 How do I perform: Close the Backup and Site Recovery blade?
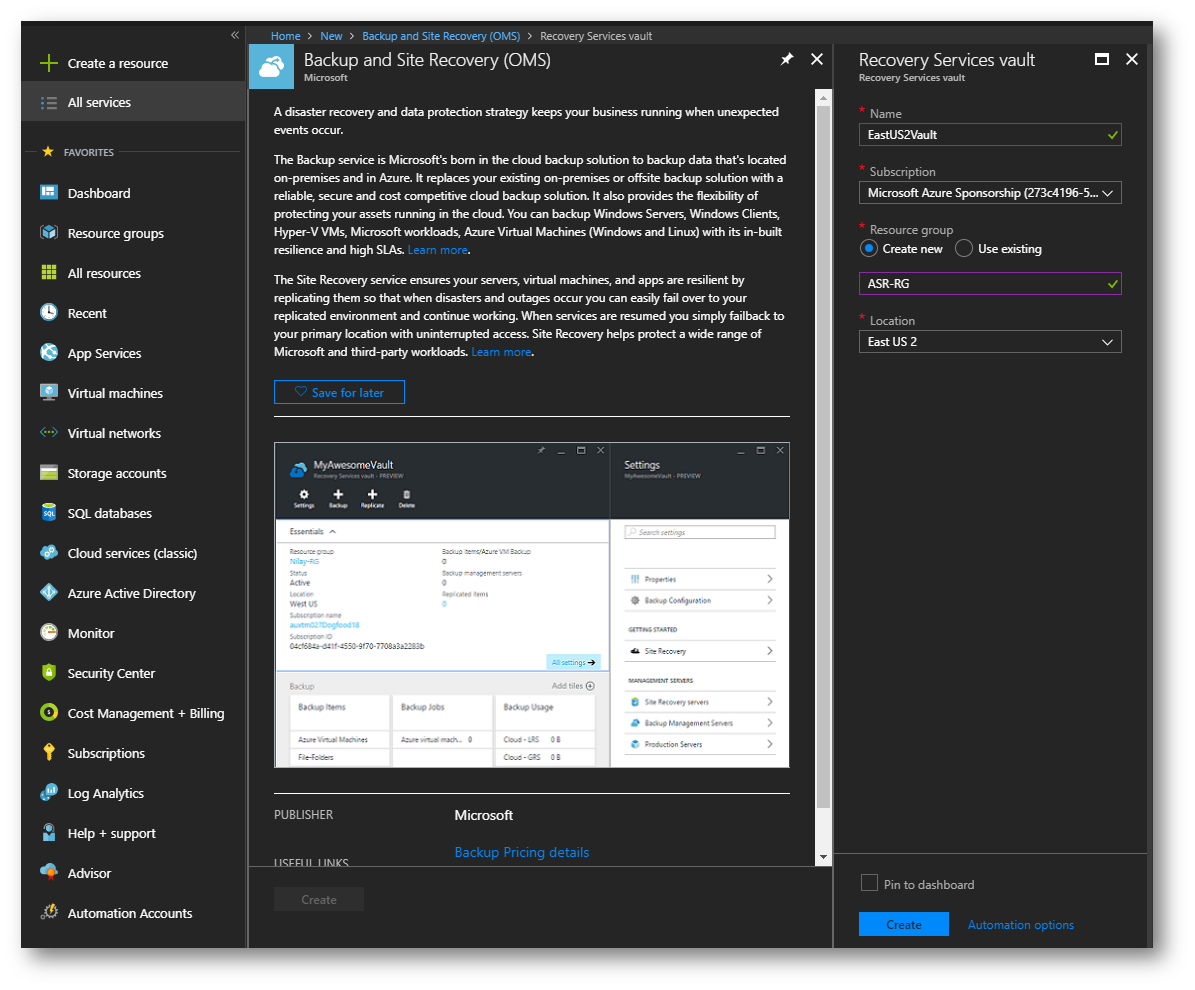(817, 59)
